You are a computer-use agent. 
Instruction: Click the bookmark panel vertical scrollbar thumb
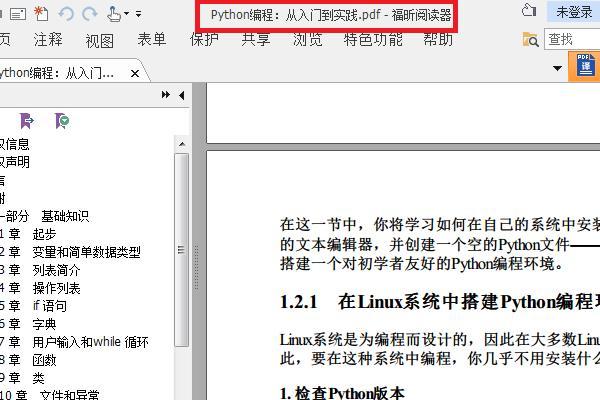(182, 250)
